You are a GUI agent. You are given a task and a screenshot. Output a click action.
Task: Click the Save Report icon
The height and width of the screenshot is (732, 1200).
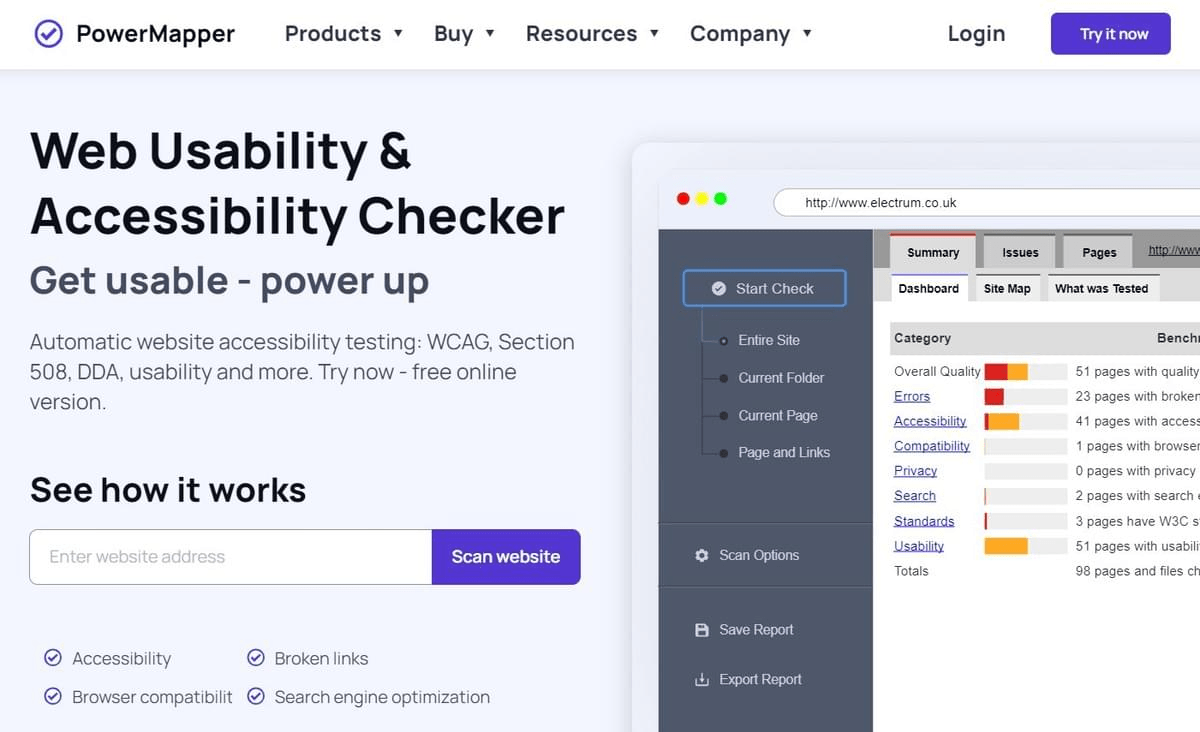pyautogui.click(x=703, y=629)
